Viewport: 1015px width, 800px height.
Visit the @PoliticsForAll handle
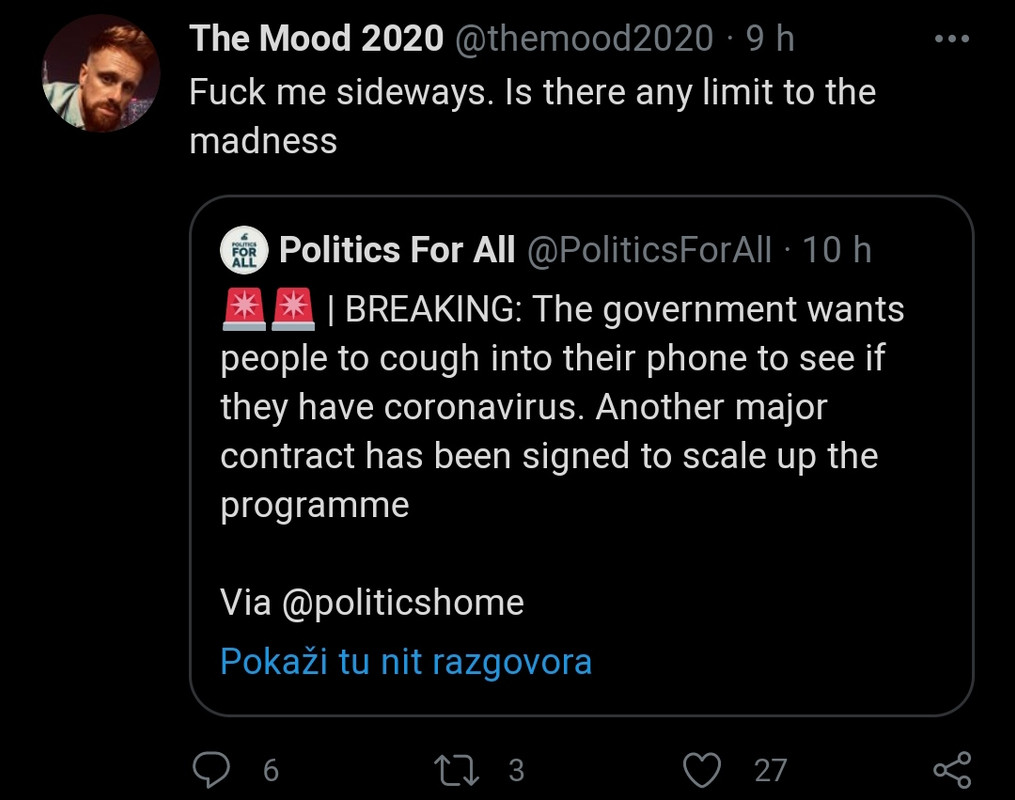click(x=649, y=250)
